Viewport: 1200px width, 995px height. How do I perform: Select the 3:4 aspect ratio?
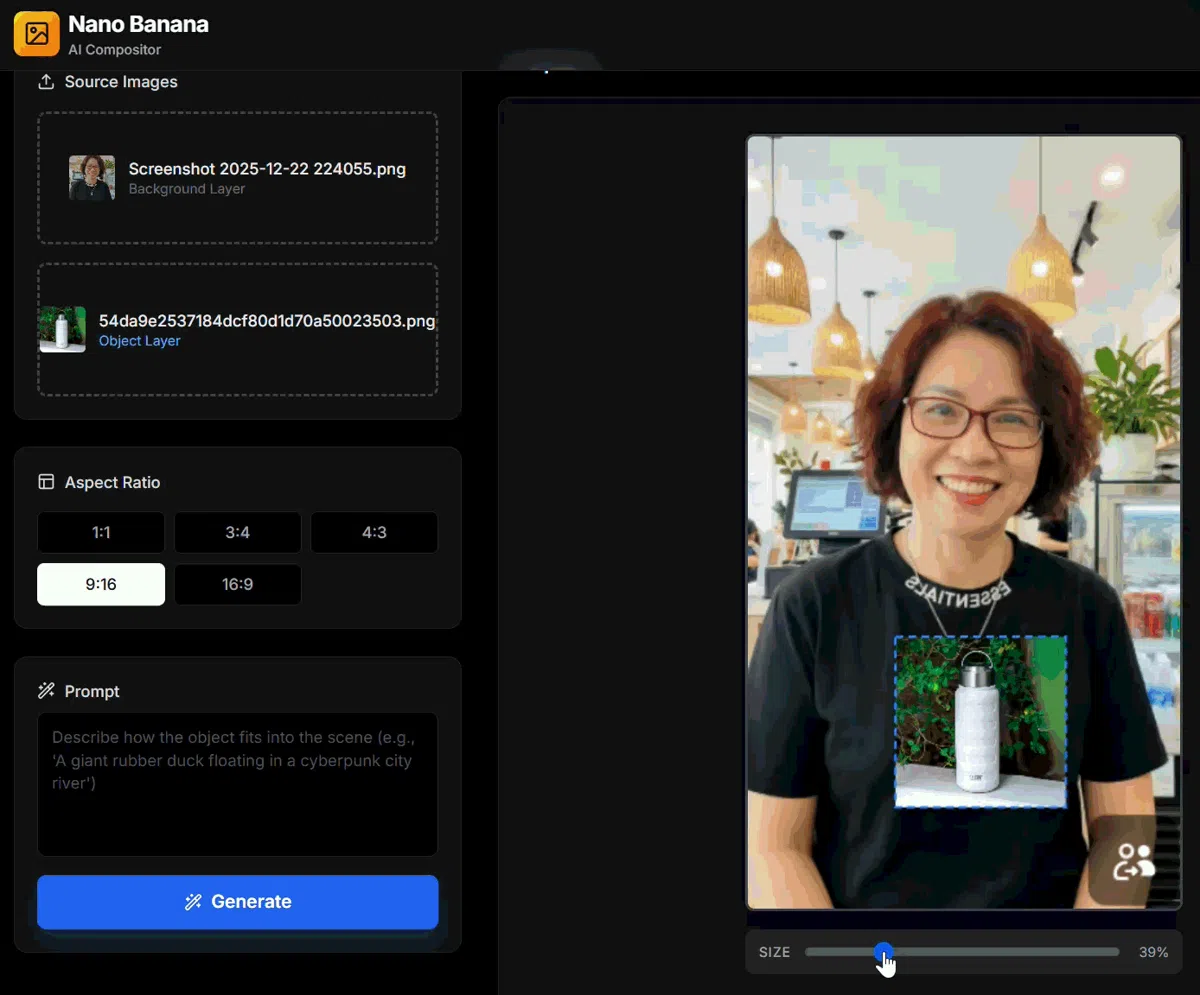(238, 532)
